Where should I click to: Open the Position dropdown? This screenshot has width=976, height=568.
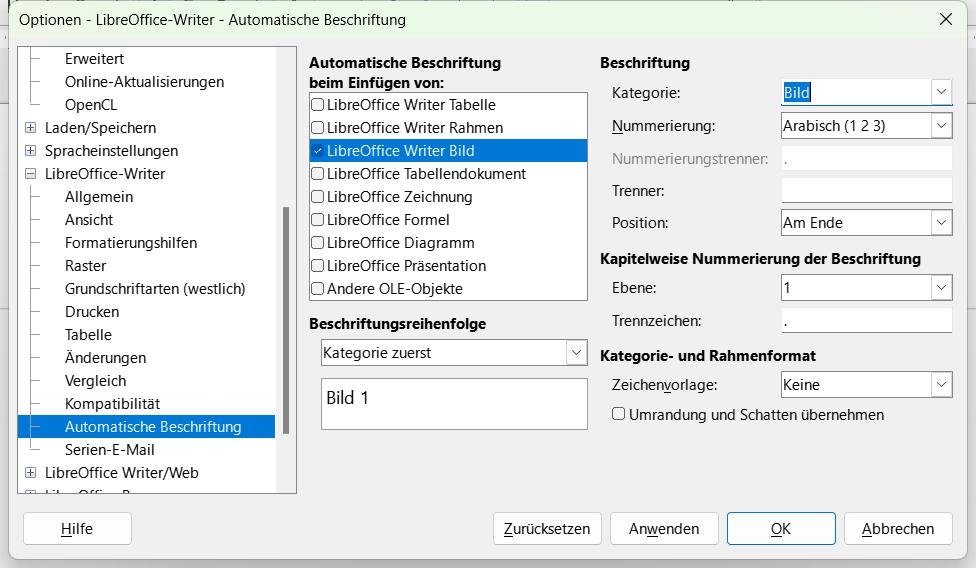866,223
